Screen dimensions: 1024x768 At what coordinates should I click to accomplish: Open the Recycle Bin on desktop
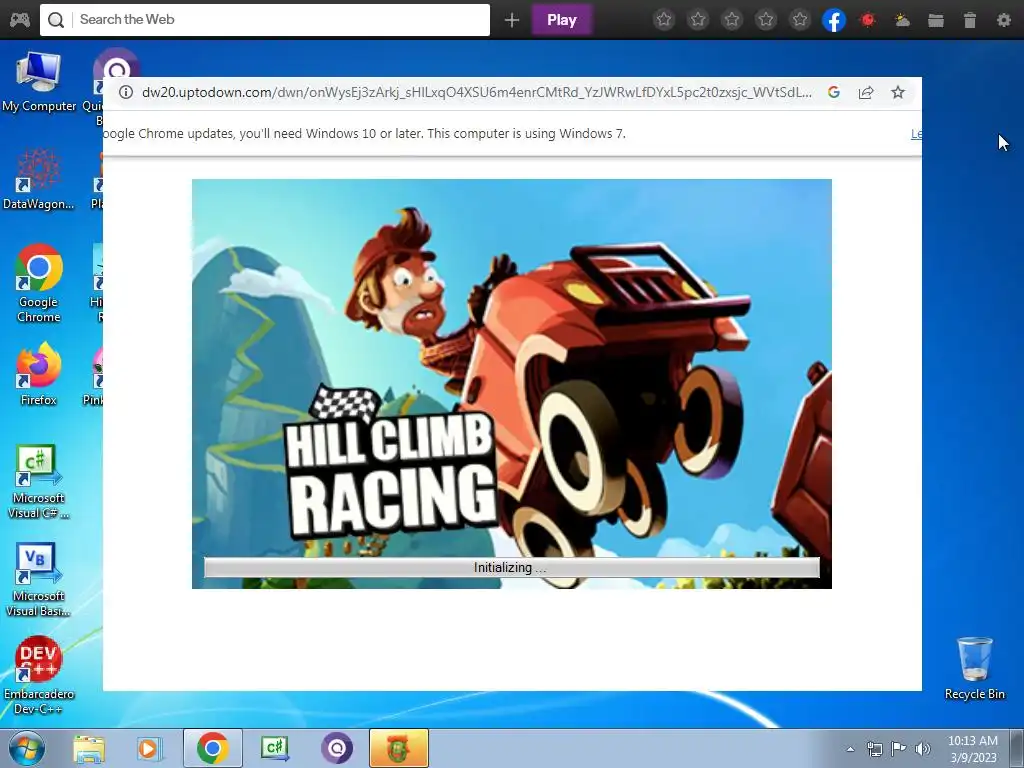coord(974,669)
